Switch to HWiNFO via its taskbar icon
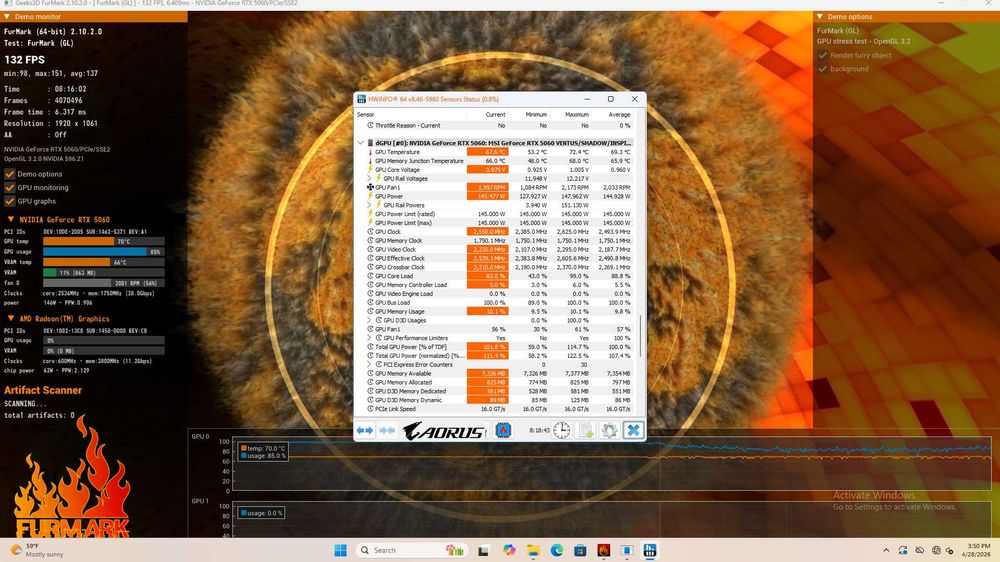1000x562 pixels. click(650, 550)
